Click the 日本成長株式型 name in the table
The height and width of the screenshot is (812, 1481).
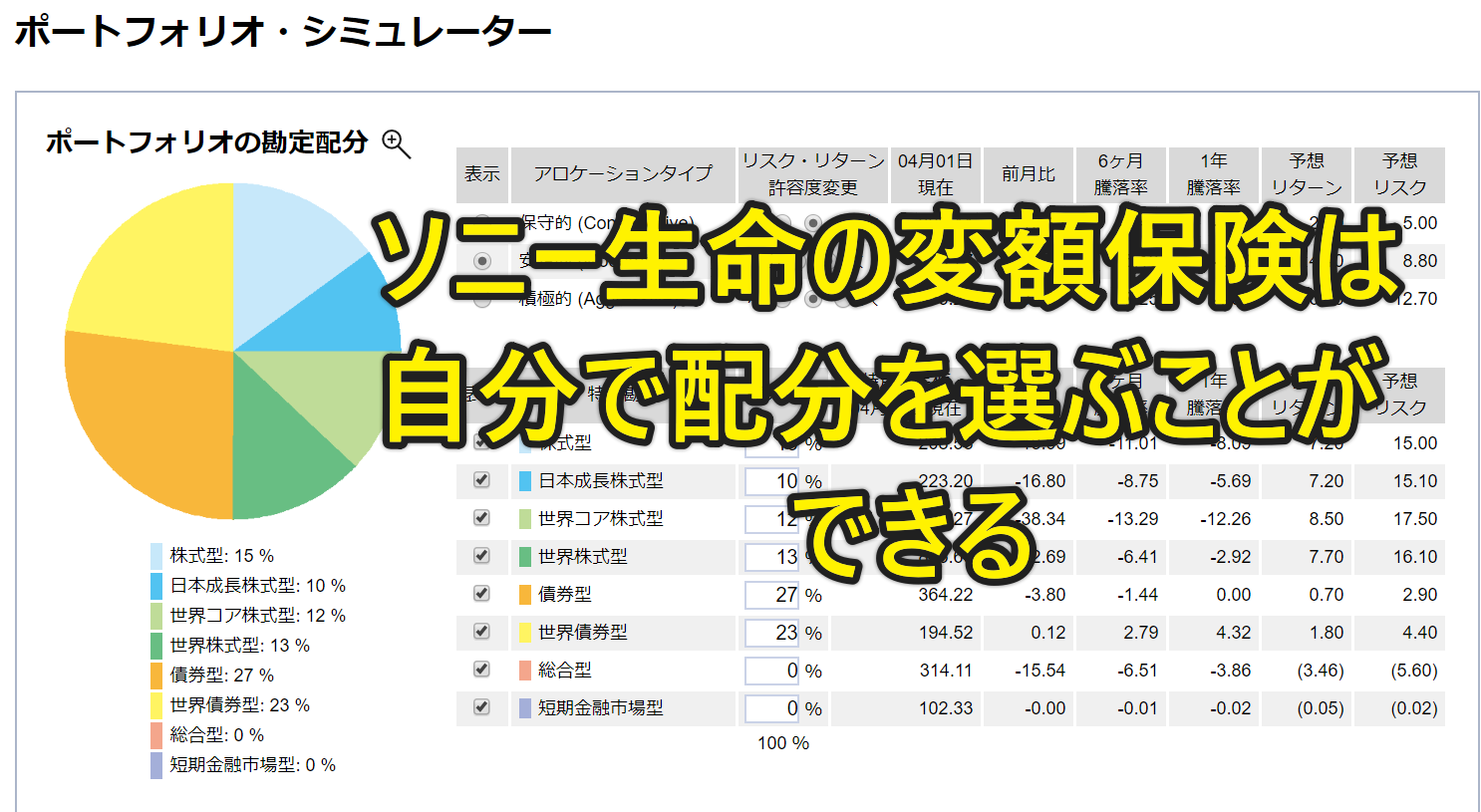tap(601, 481)
